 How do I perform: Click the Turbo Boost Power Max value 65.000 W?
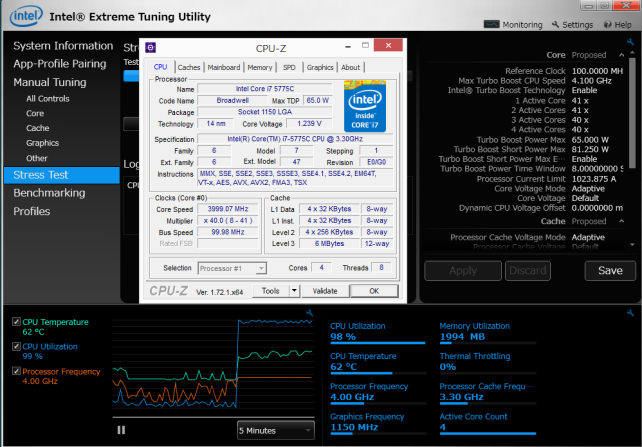tap(590, 140)
